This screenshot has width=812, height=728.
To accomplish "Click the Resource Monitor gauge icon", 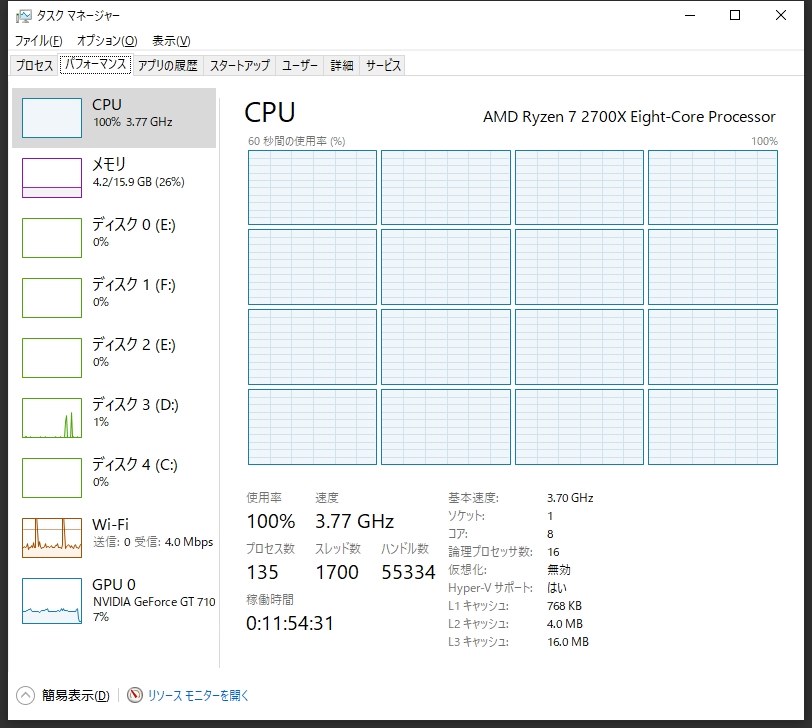I will tap(135, 695).
